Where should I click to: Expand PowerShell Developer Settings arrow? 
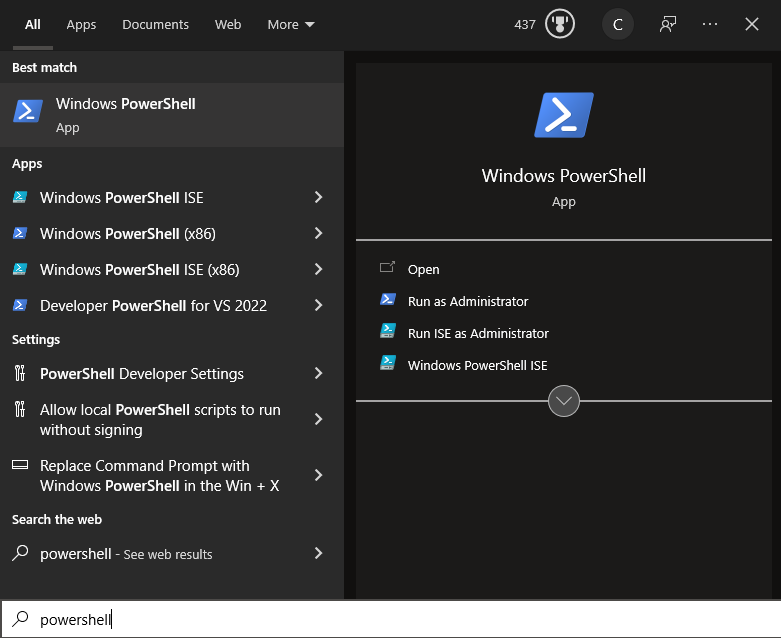point(318,373)
